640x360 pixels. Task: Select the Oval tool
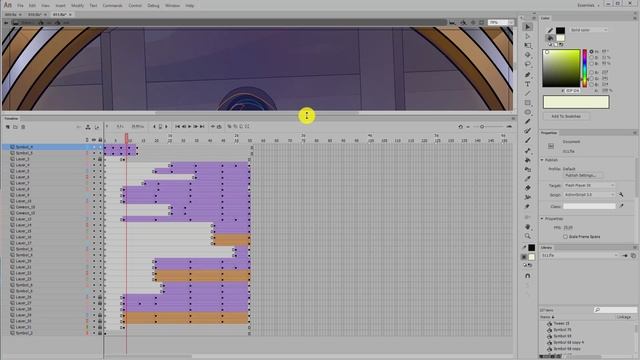tap(527, 112)
